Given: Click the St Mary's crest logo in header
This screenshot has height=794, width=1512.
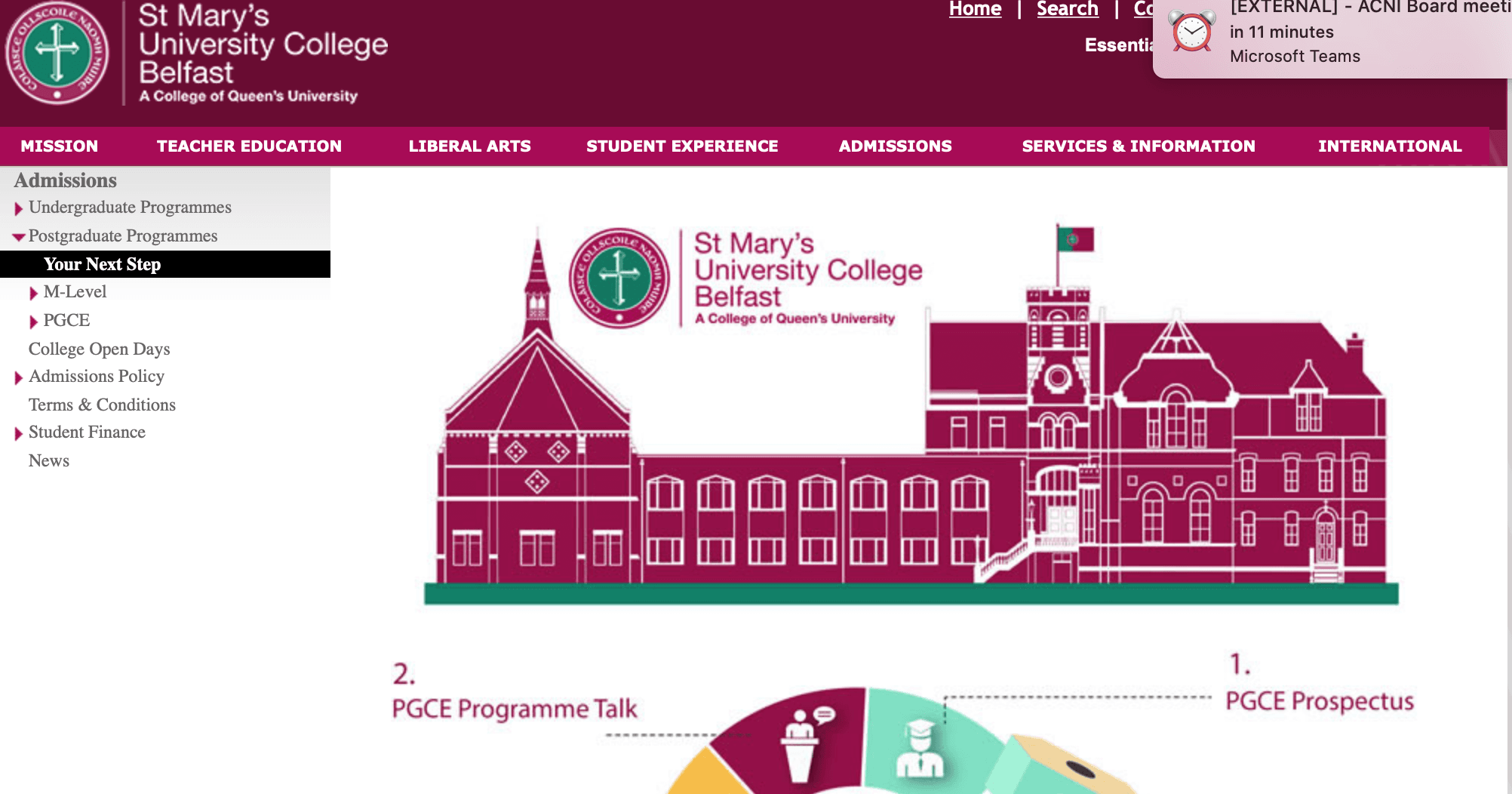Looking at the screenshot, I should 57,53.
